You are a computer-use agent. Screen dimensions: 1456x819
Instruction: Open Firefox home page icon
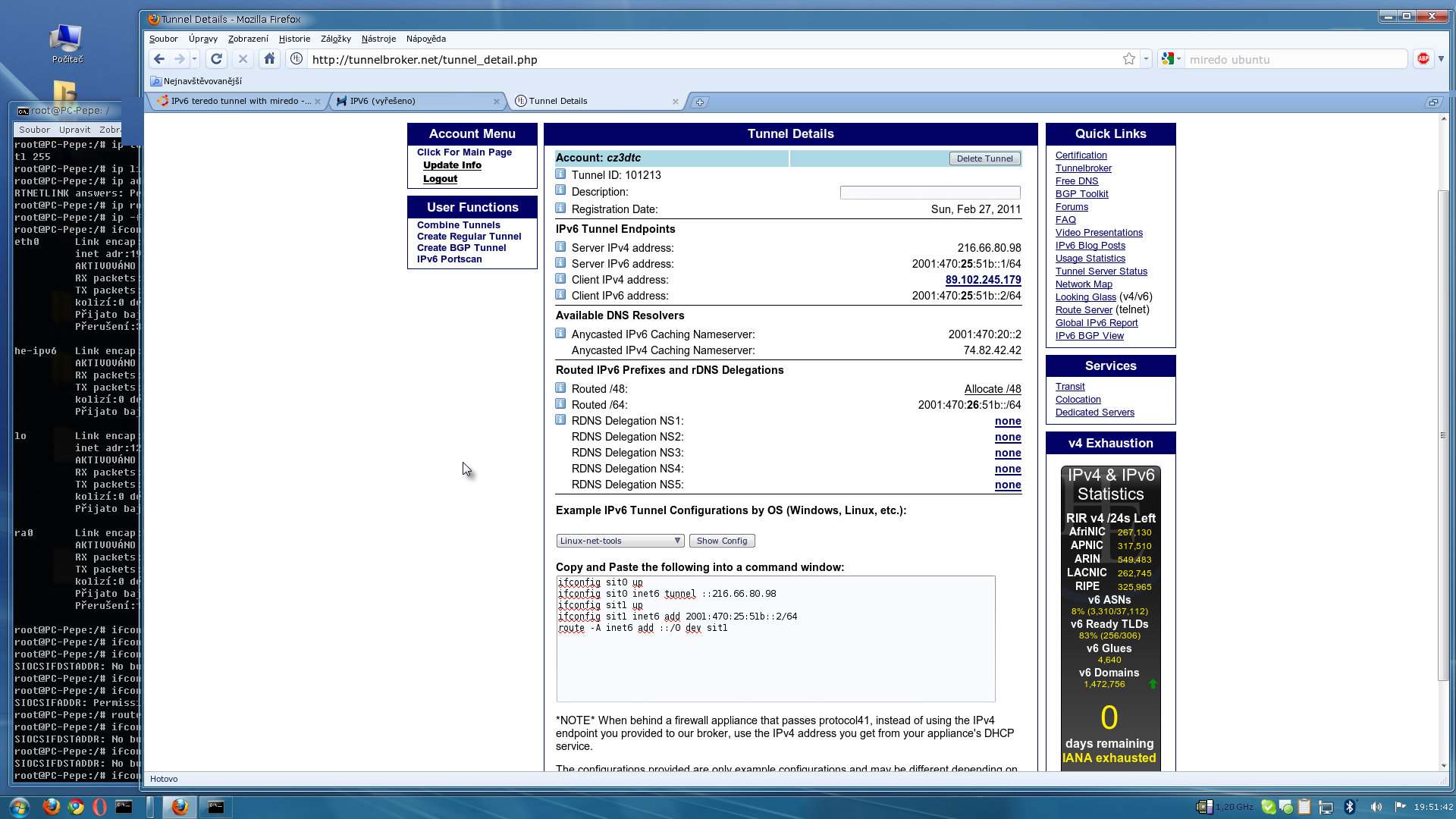pos(269,59)
